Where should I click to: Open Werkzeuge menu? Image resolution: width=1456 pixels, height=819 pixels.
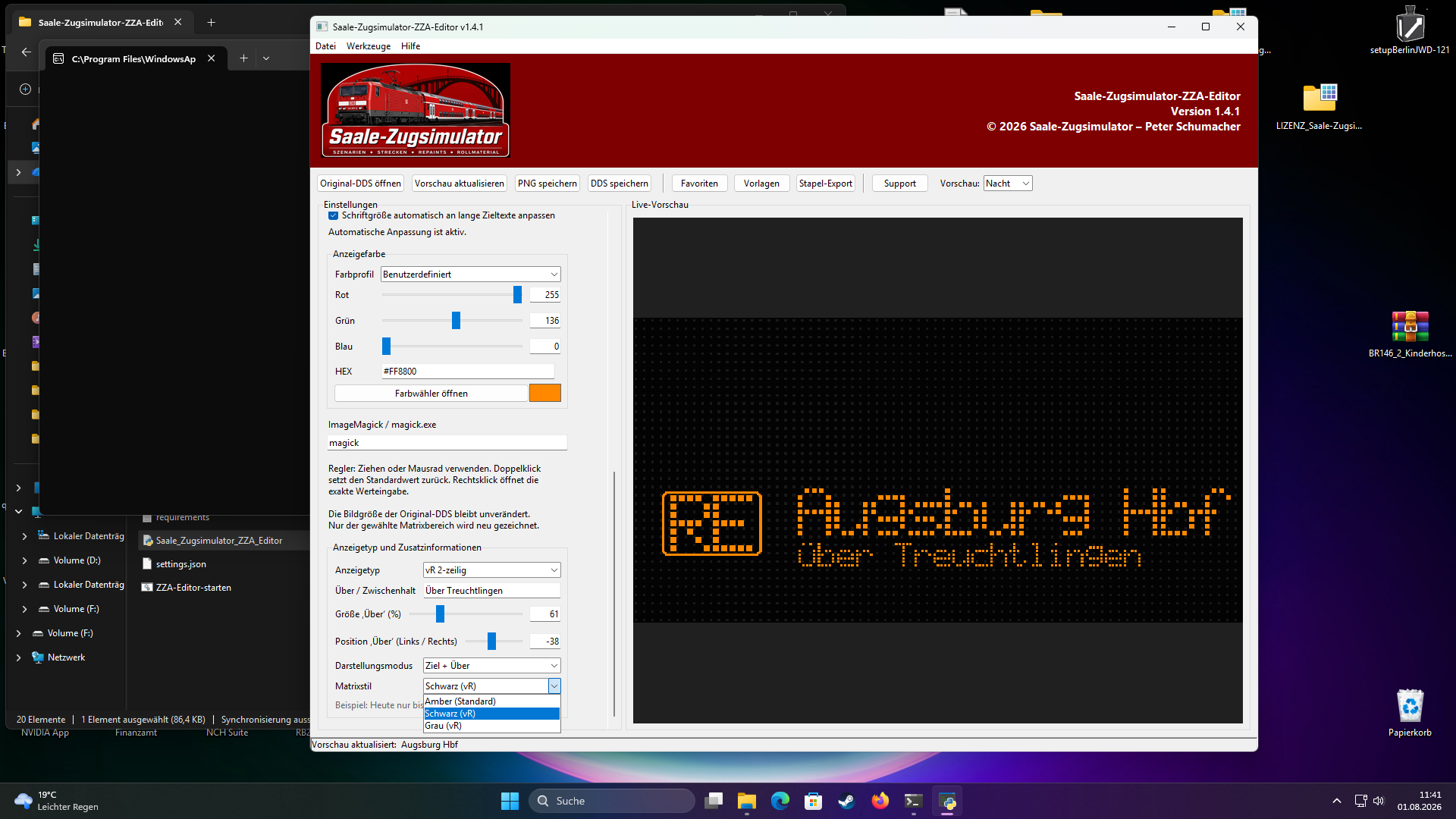369,46
